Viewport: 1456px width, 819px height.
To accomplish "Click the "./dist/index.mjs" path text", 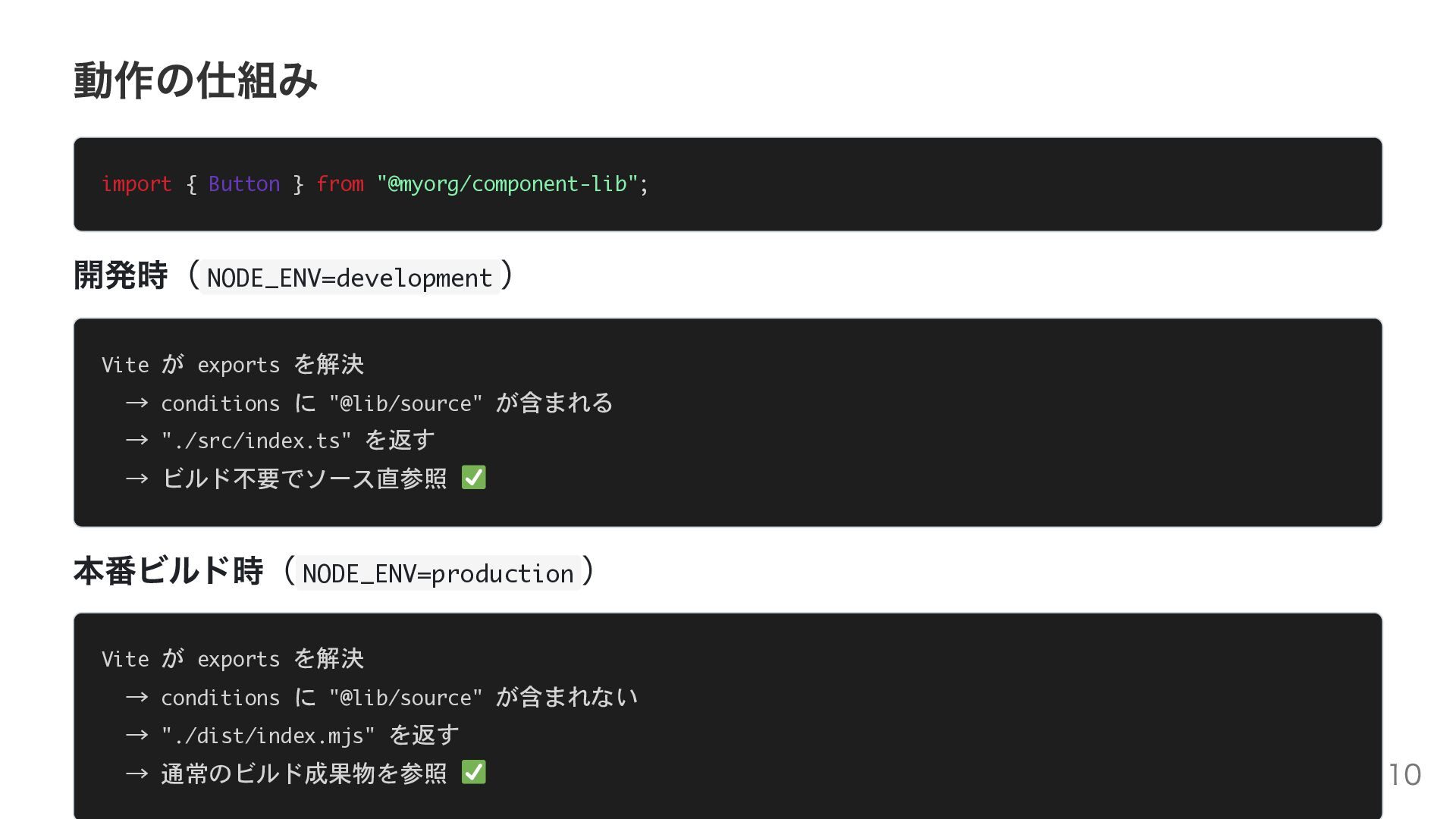I will (268, 736).
